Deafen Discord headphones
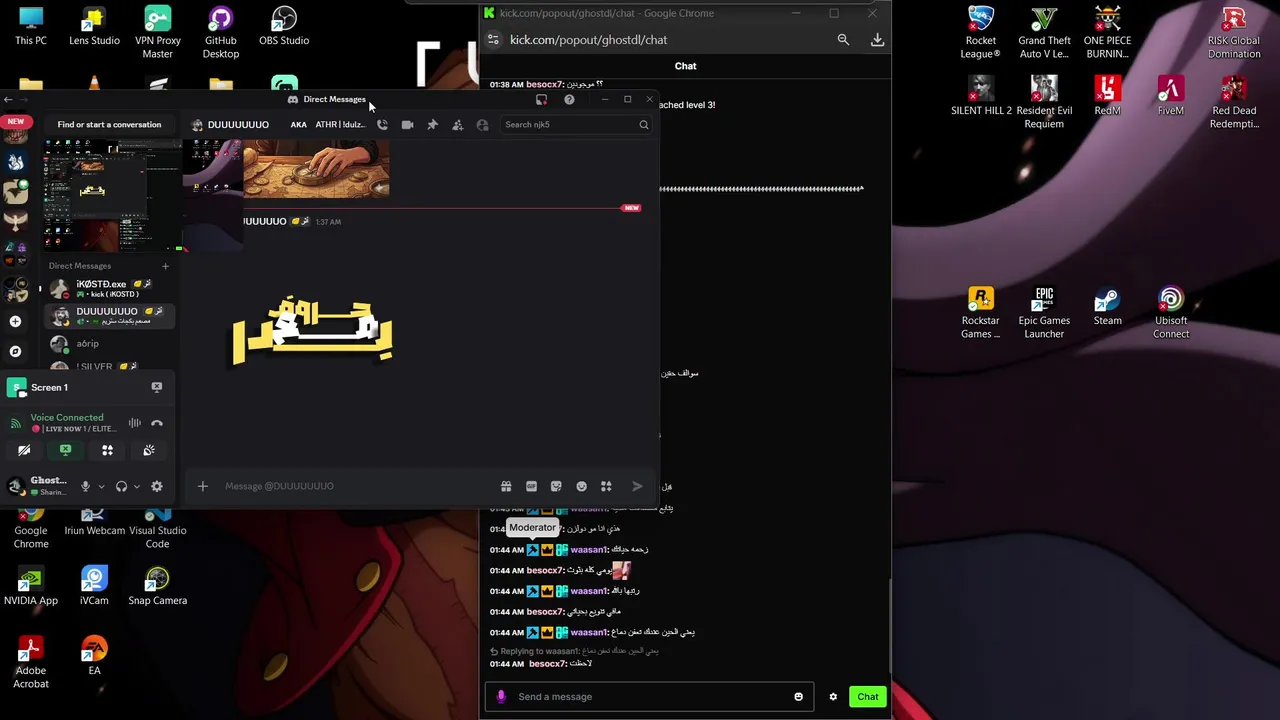 tap(121, 486)
